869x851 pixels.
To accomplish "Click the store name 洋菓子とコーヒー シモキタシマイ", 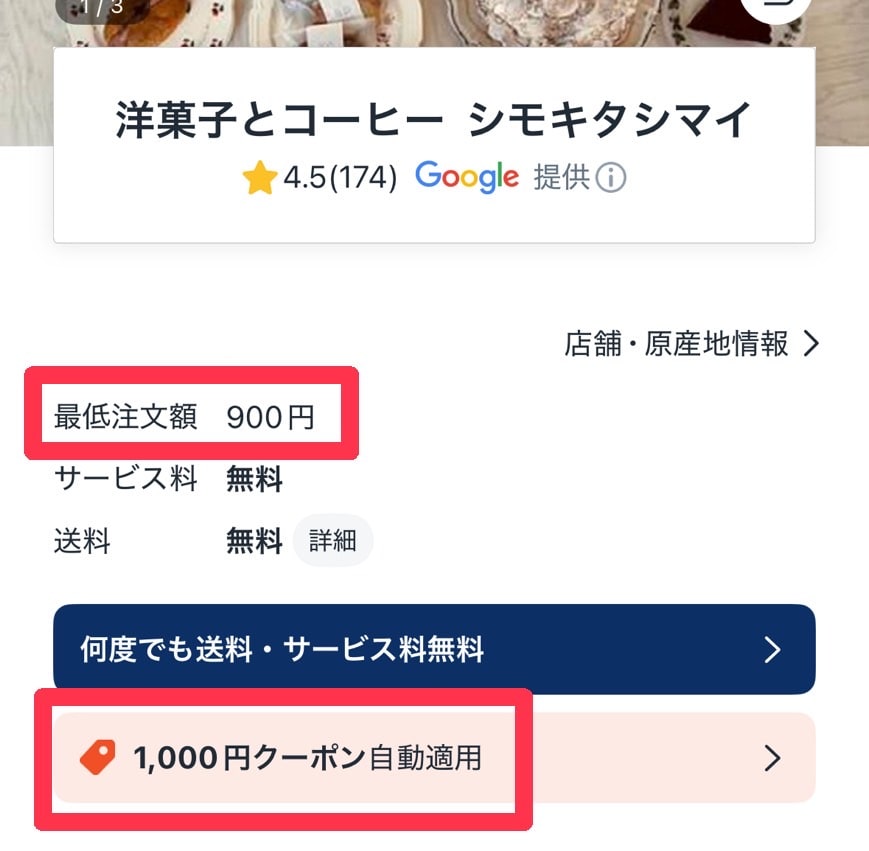I will 434,114.
